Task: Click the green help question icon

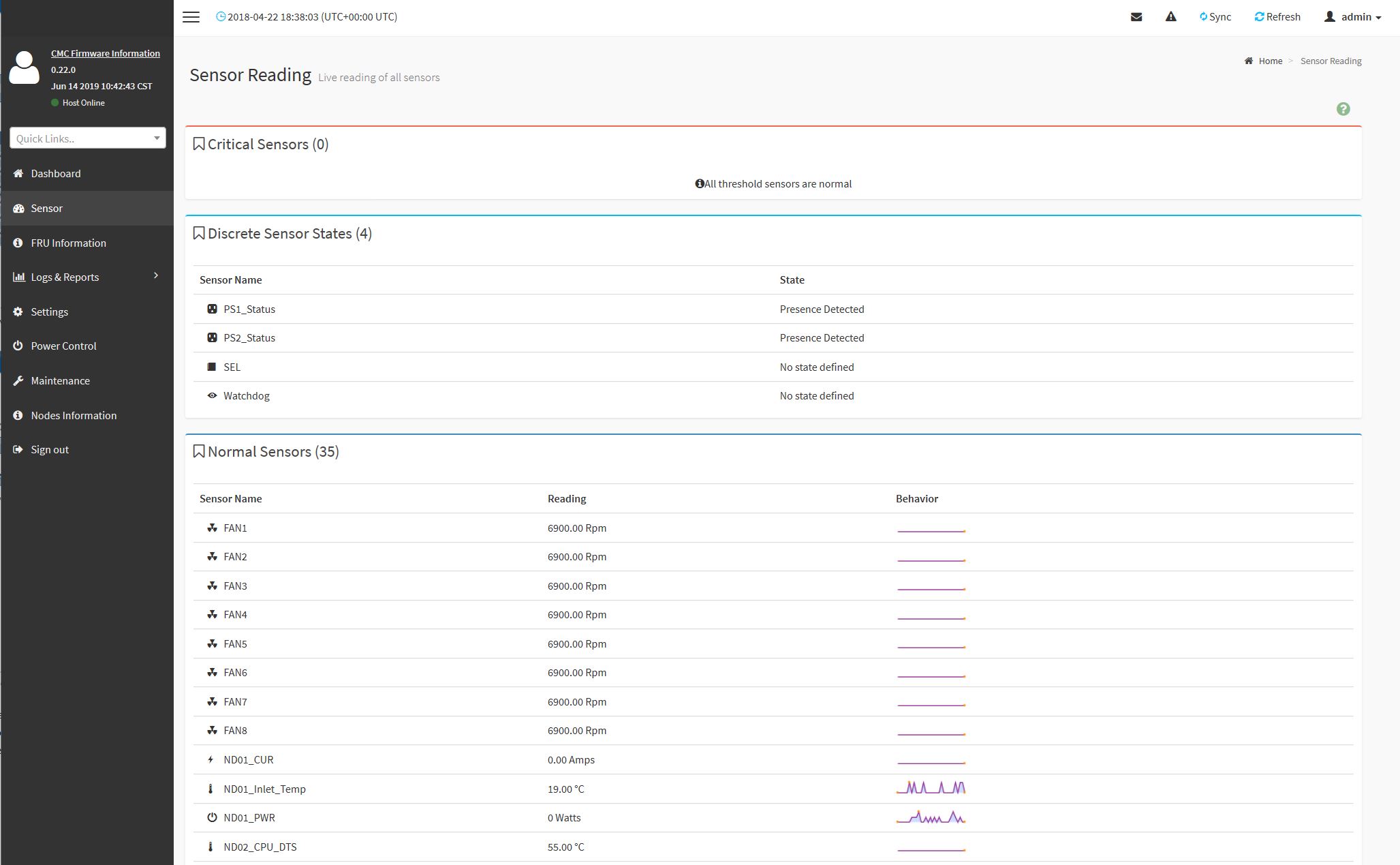Action: pyautogui.click(x=1343, y=109)
